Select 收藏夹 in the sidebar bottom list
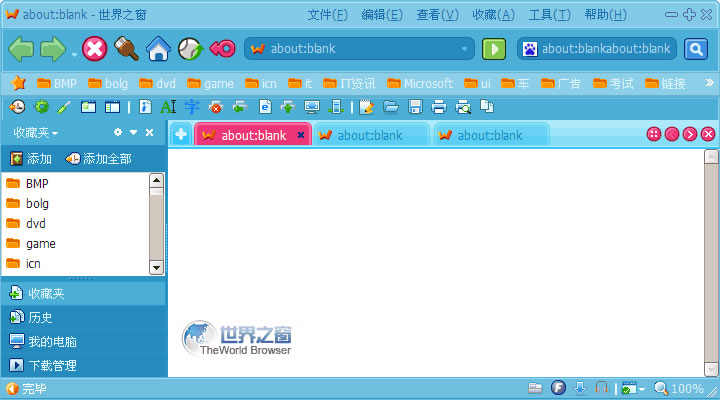The image size is (720, 400). (83, 293)
